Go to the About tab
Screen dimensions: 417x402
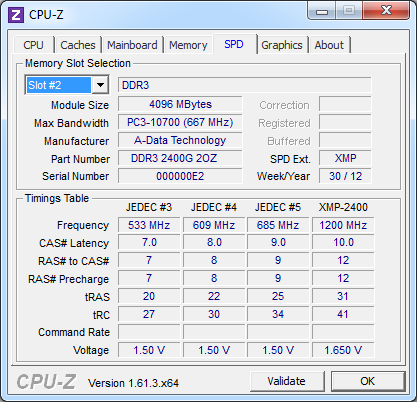point(329,45)
